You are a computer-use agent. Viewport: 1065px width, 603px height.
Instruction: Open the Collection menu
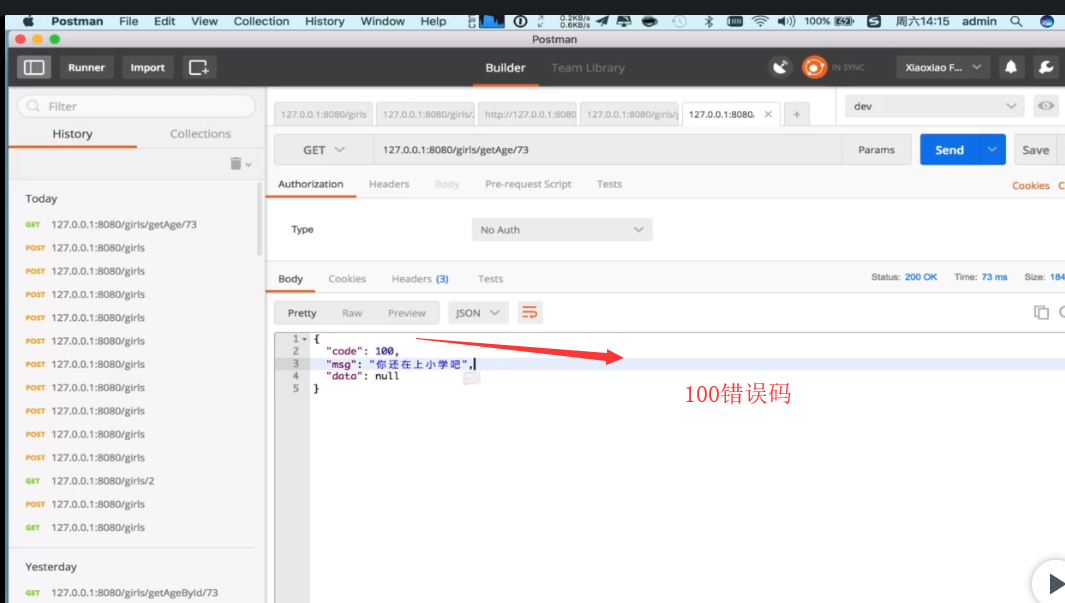point(261,21)
